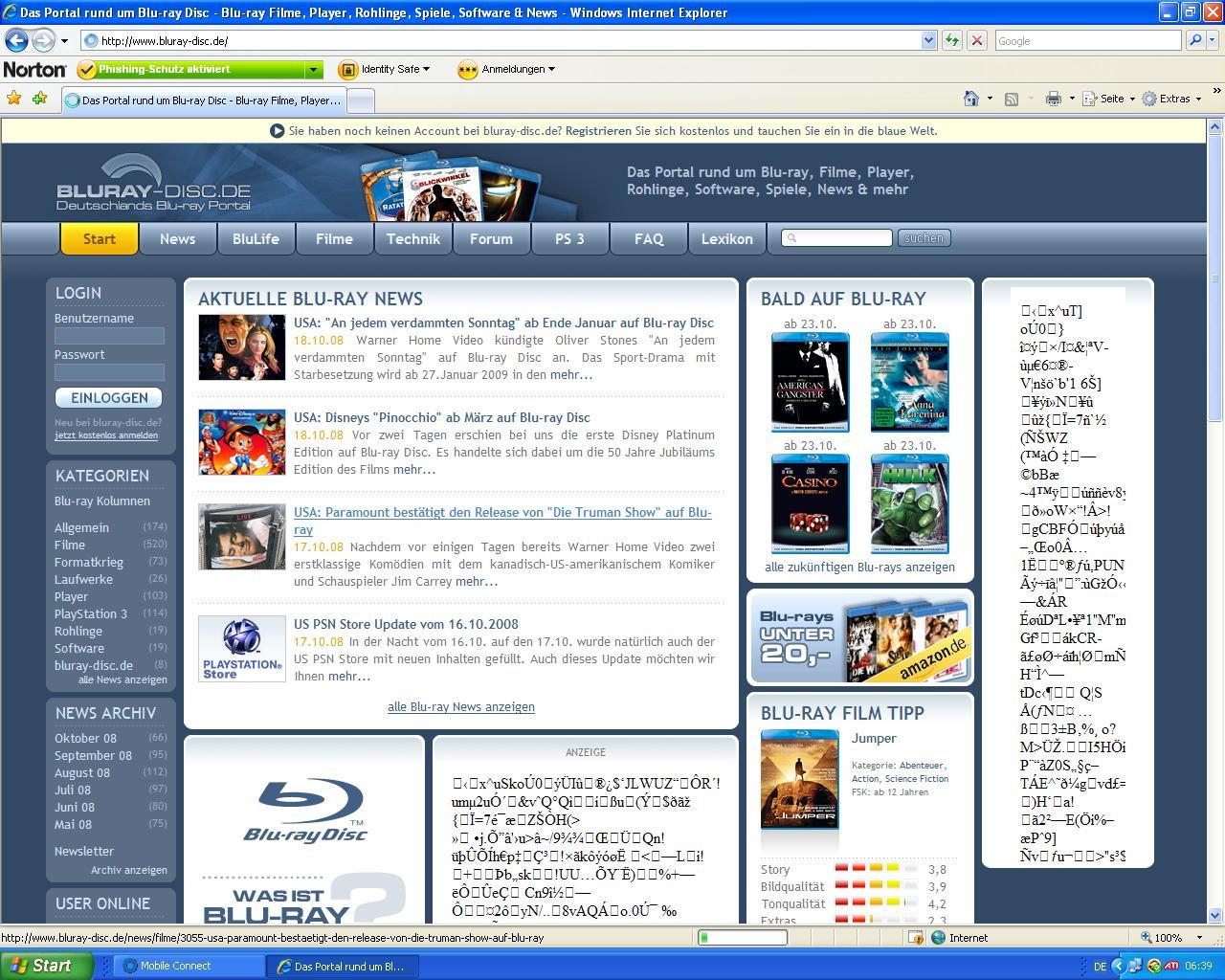The height and width of the screenshot is (980, 1225).
Task: Open the Truman Show news headline link
Action: [502, 521]
